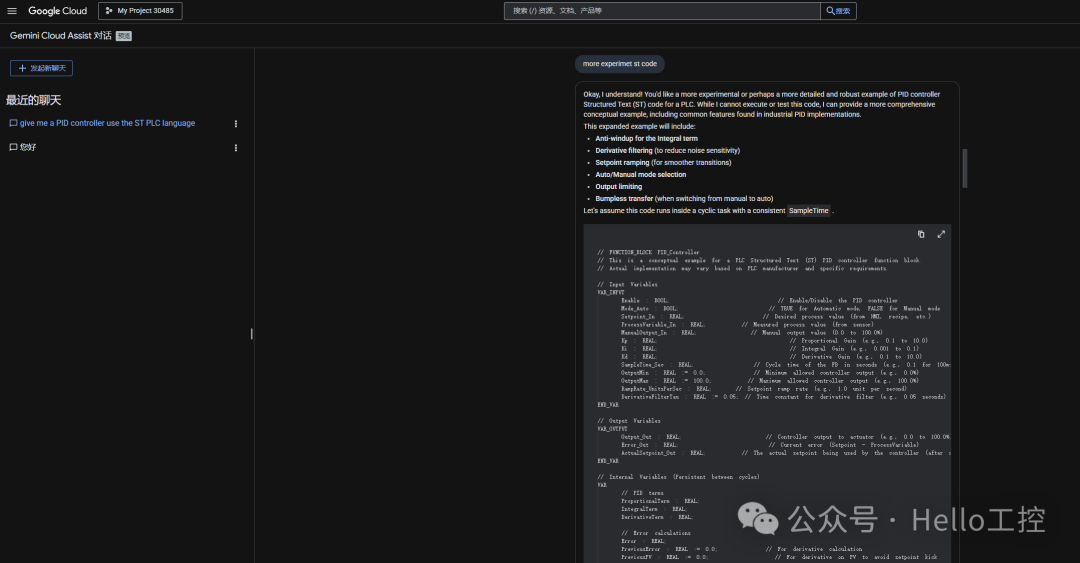Image resolution: width=1080 pixels, height=563 pixels.
Task: Click the Gemini Cloud Assist 对话 heading
Action: coord(61,36)
